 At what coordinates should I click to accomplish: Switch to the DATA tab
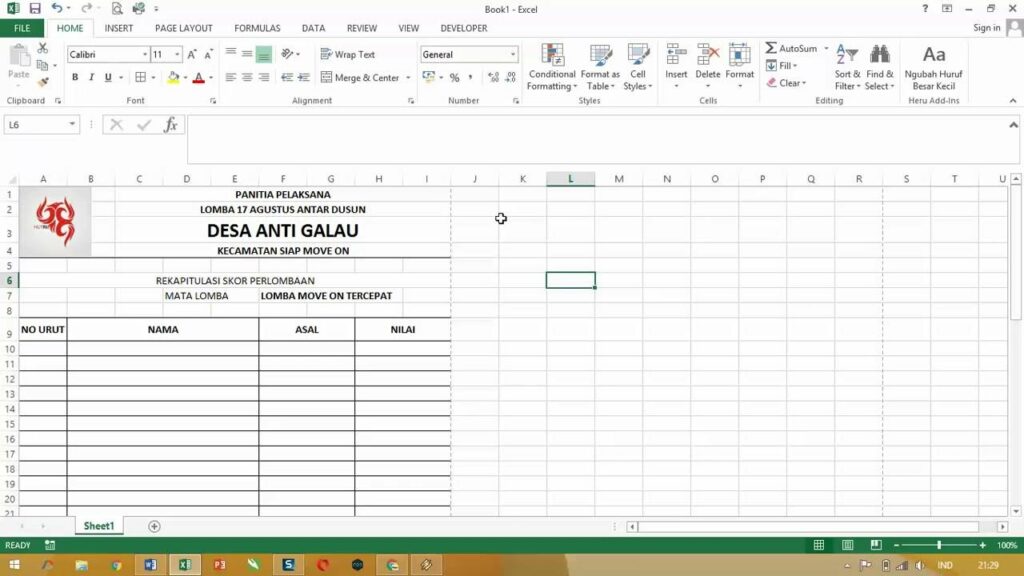[313, 28]
